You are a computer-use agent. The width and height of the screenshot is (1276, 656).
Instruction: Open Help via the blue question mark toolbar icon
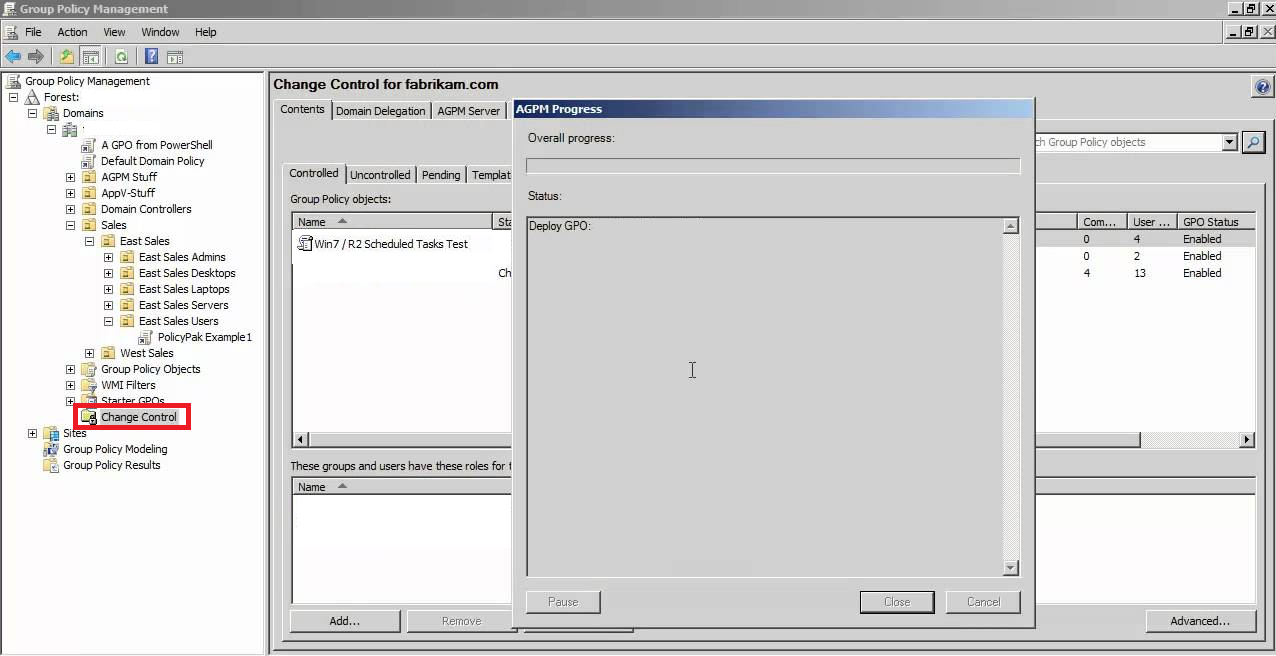152,57
